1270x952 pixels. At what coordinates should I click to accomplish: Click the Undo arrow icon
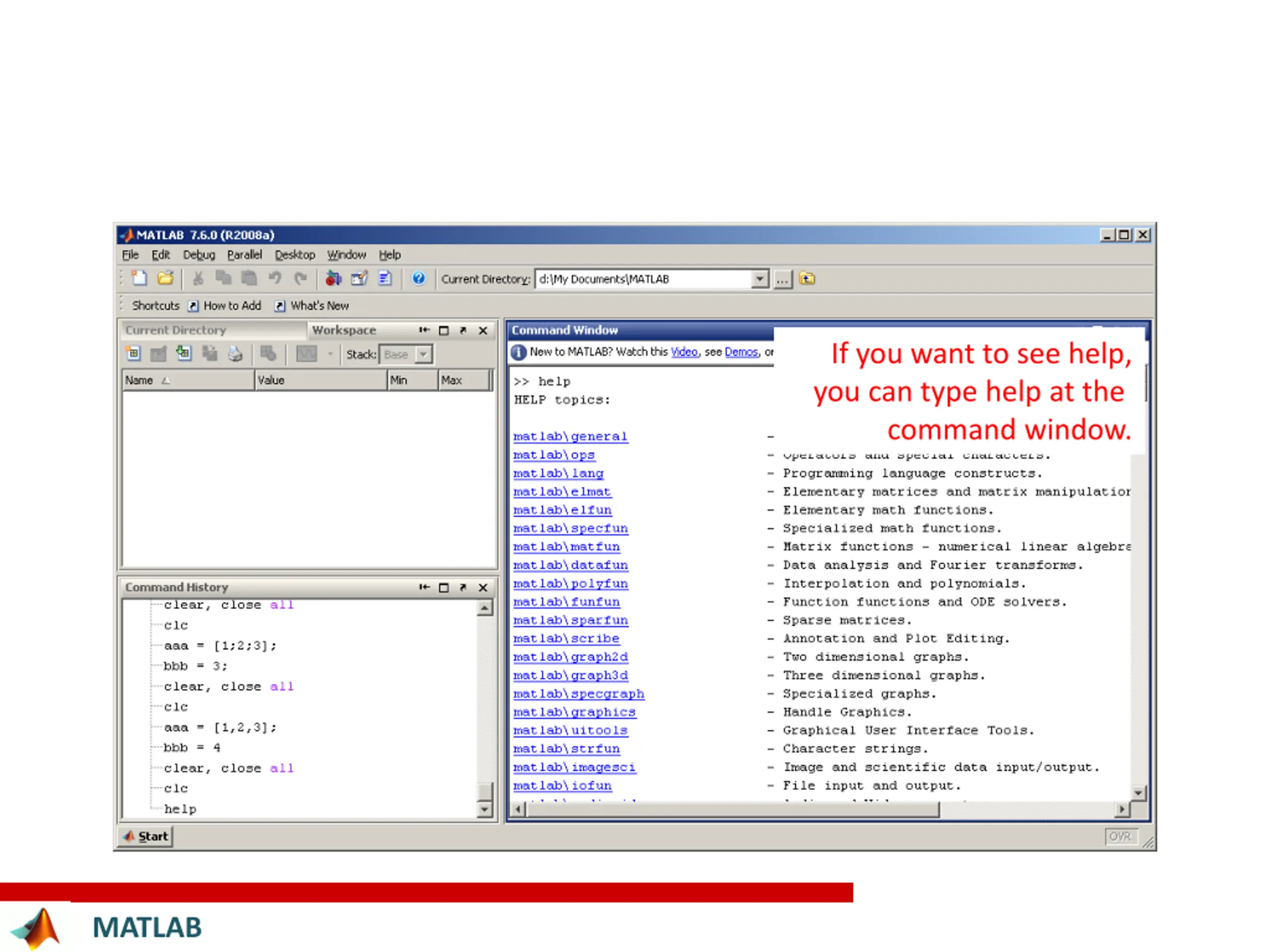(275, 278)
